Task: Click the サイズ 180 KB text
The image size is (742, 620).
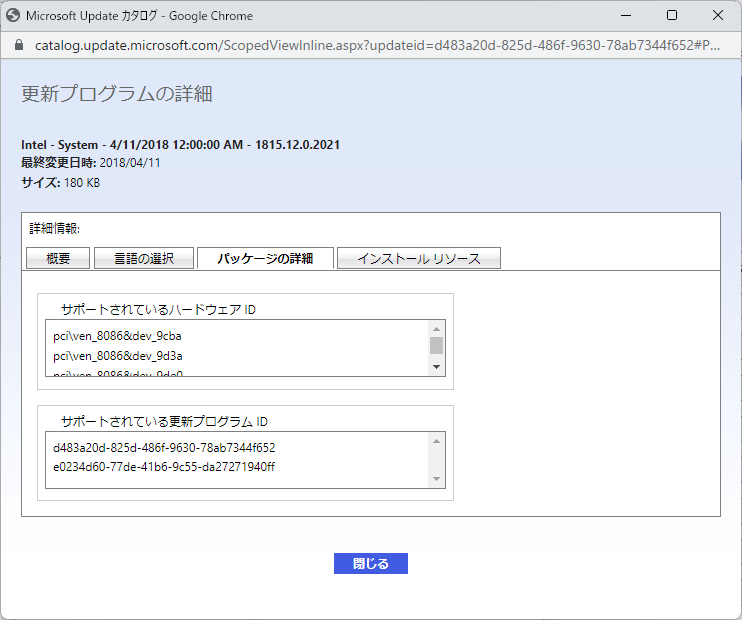Action: point(61,183)
